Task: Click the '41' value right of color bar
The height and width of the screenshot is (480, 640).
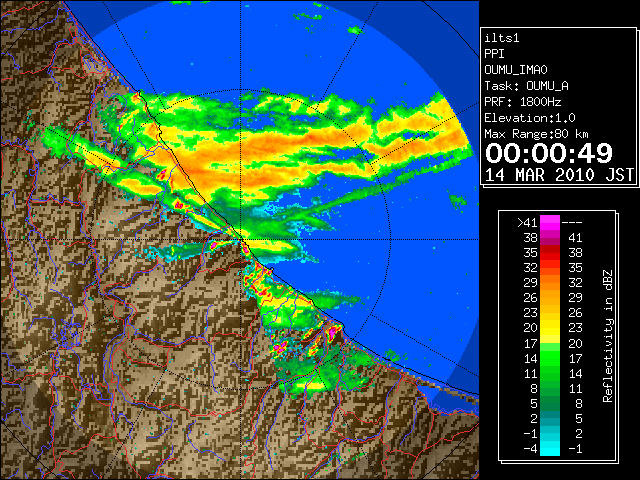Action: (x=575, y=238)
